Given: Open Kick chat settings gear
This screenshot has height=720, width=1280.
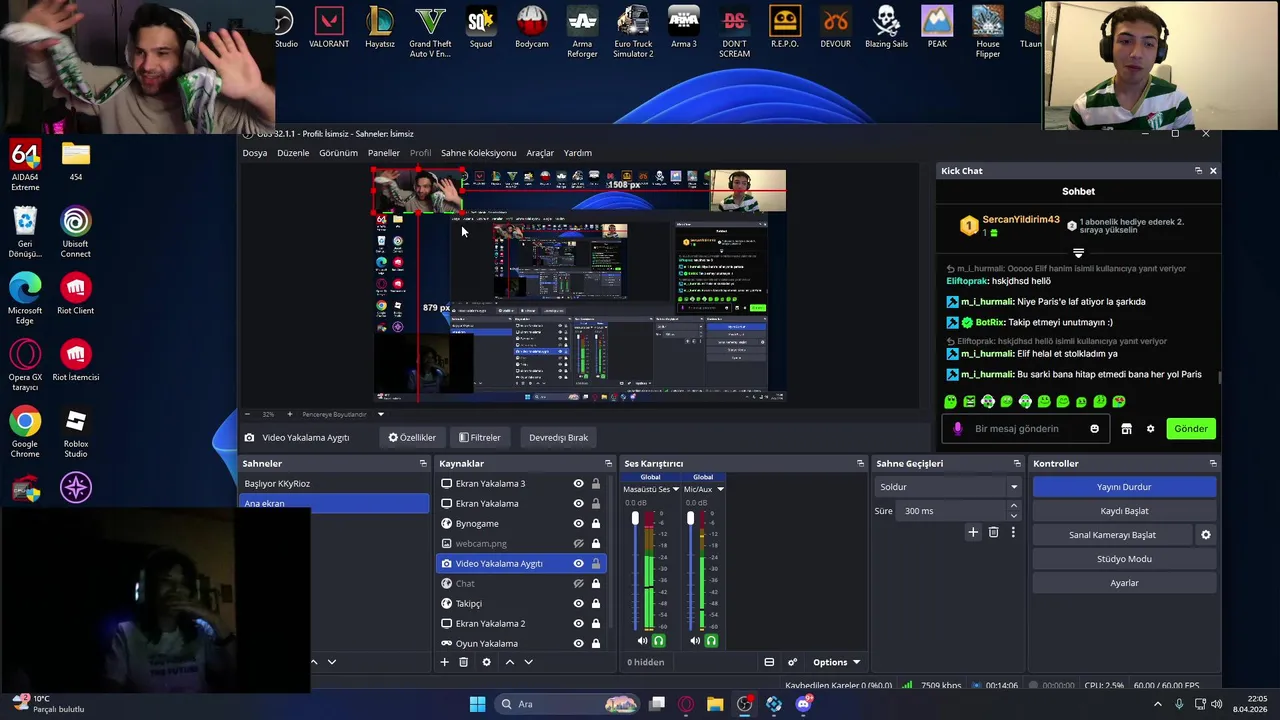Looking at the screenshot, I should (x=1150, y=429).
